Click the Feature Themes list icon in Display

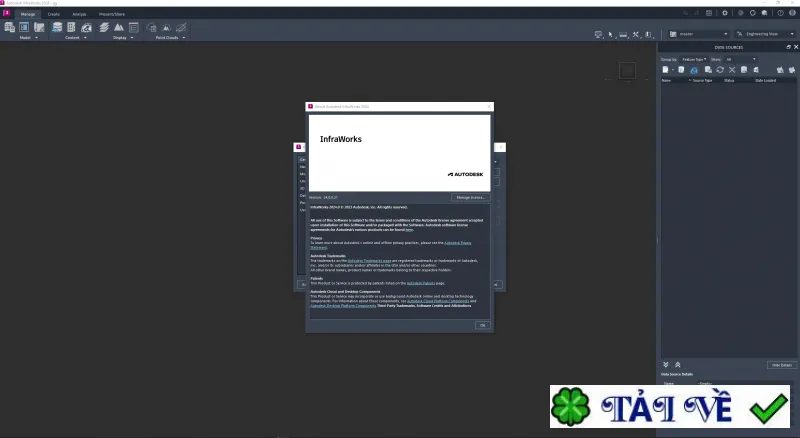pyautogui.click(x=134, y=28)
